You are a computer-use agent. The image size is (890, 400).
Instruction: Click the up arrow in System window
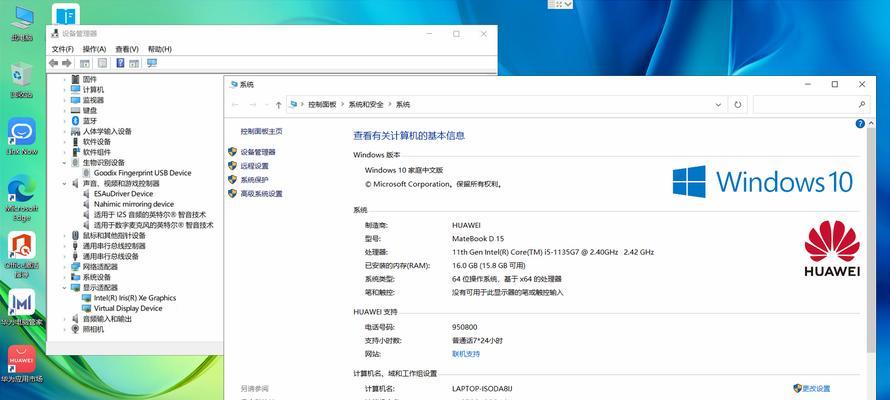[x=278, y=105]
